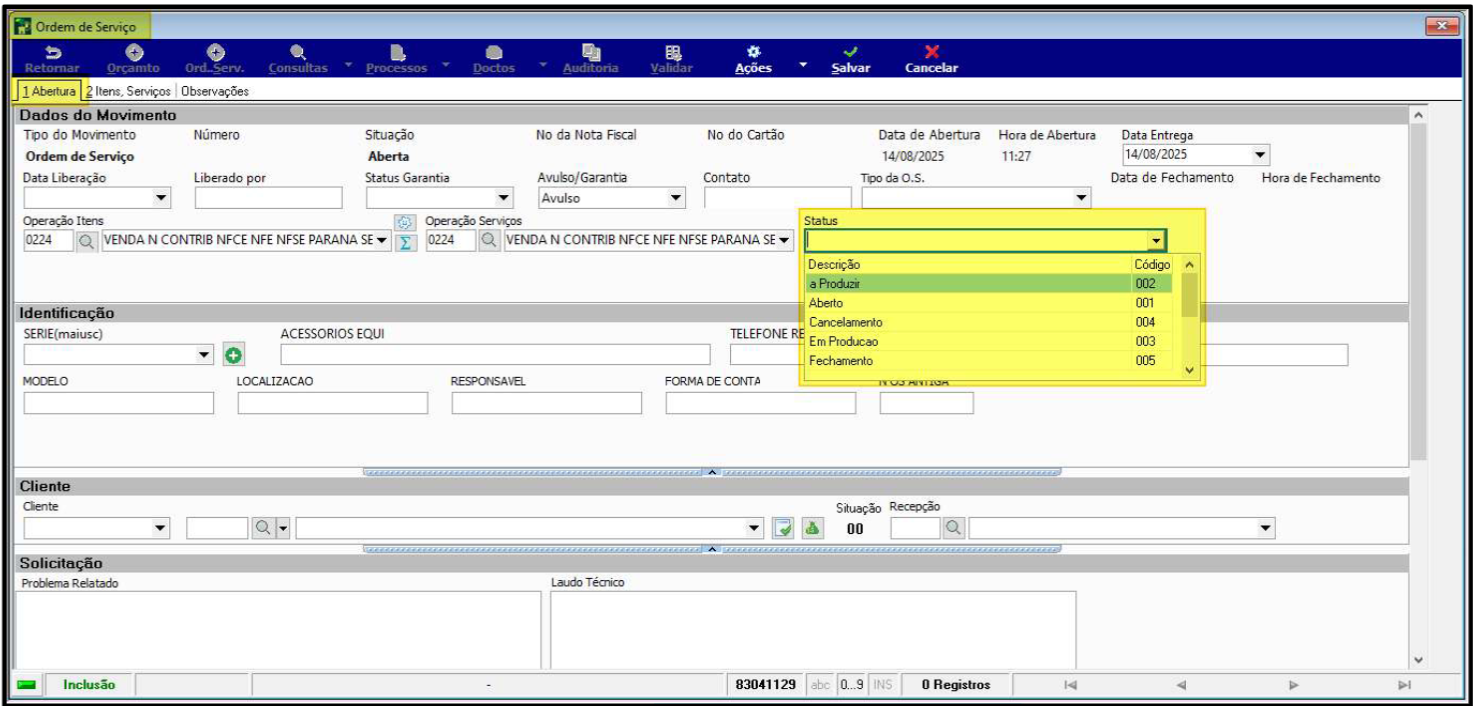Click the sigma icon beside Operação Itens

pyautogui.click(x=405, y=242)
